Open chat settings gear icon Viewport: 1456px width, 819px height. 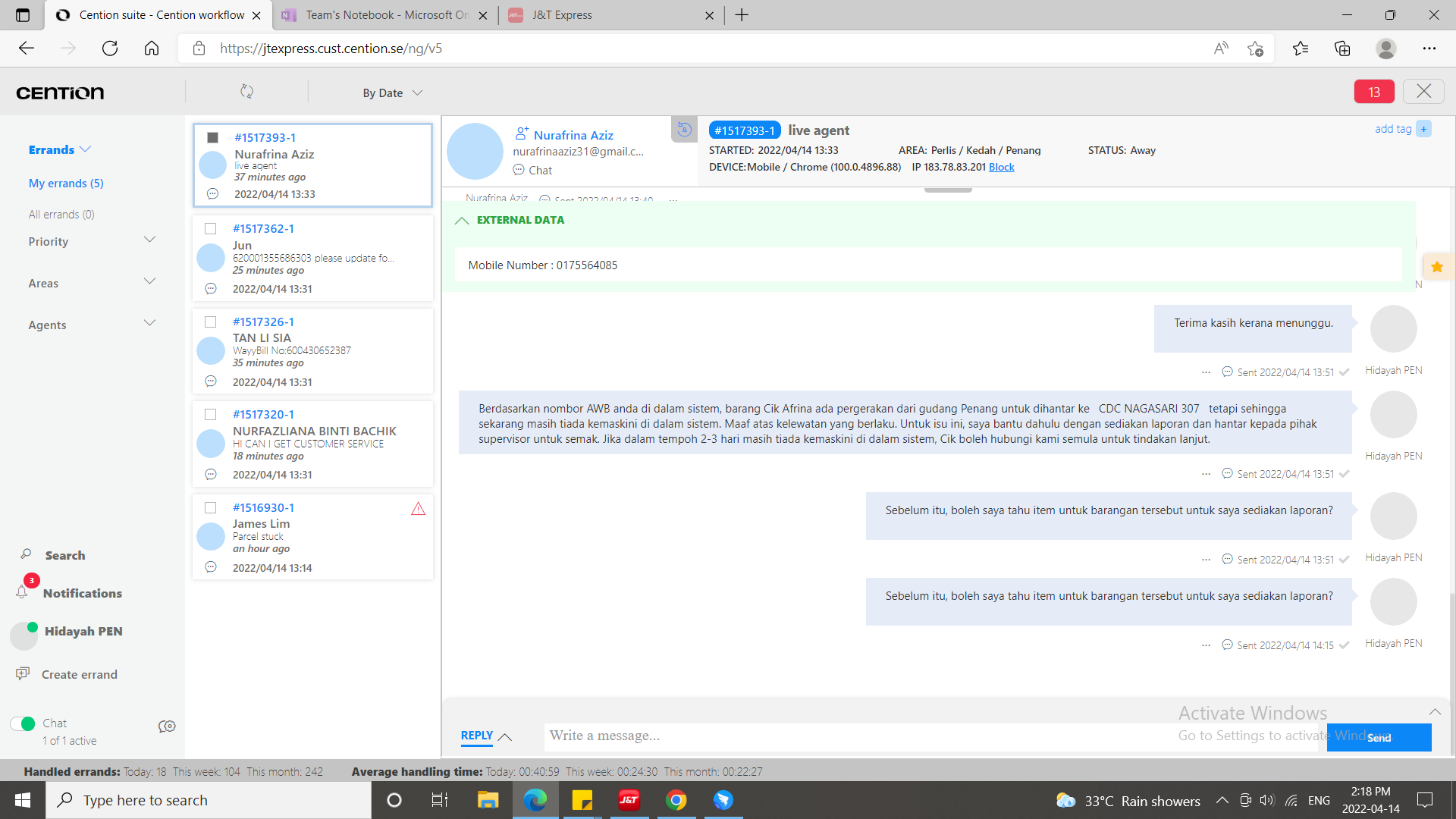[x=167, y=726]
